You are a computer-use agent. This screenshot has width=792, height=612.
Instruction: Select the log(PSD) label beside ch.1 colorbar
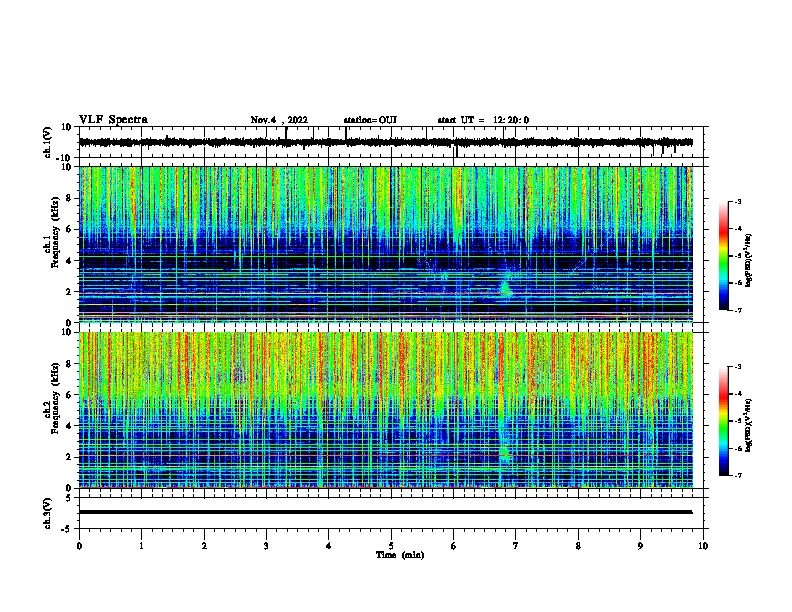[x=749, y=261]
